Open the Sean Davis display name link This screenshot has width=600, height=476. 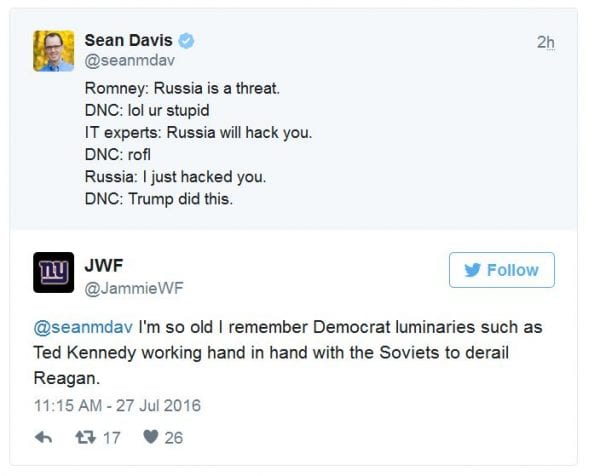point(129,42)
